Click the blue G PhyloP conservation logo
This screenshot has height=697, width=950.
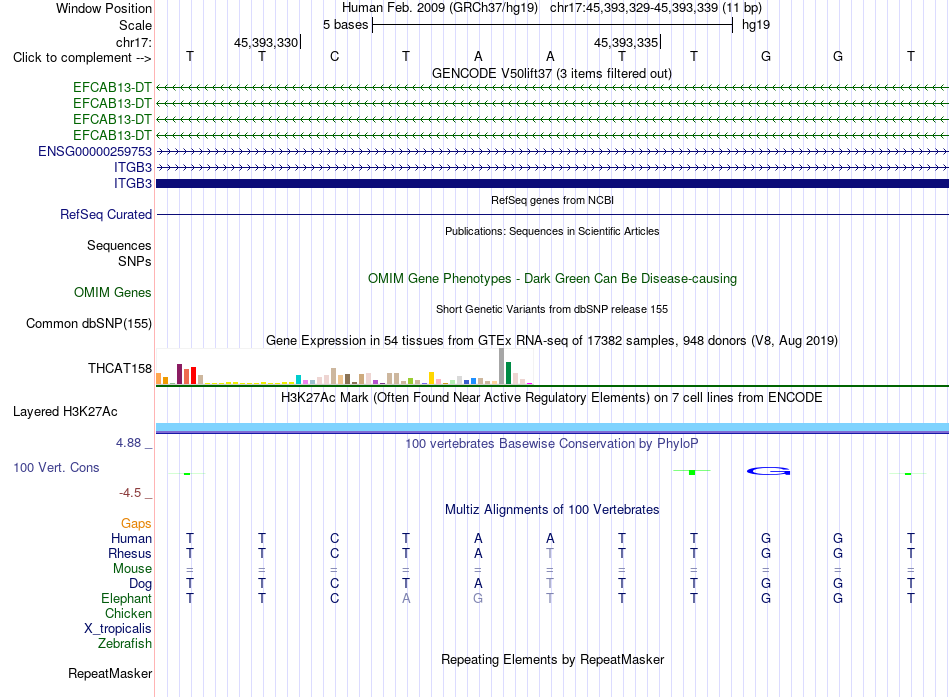(768, 471)
